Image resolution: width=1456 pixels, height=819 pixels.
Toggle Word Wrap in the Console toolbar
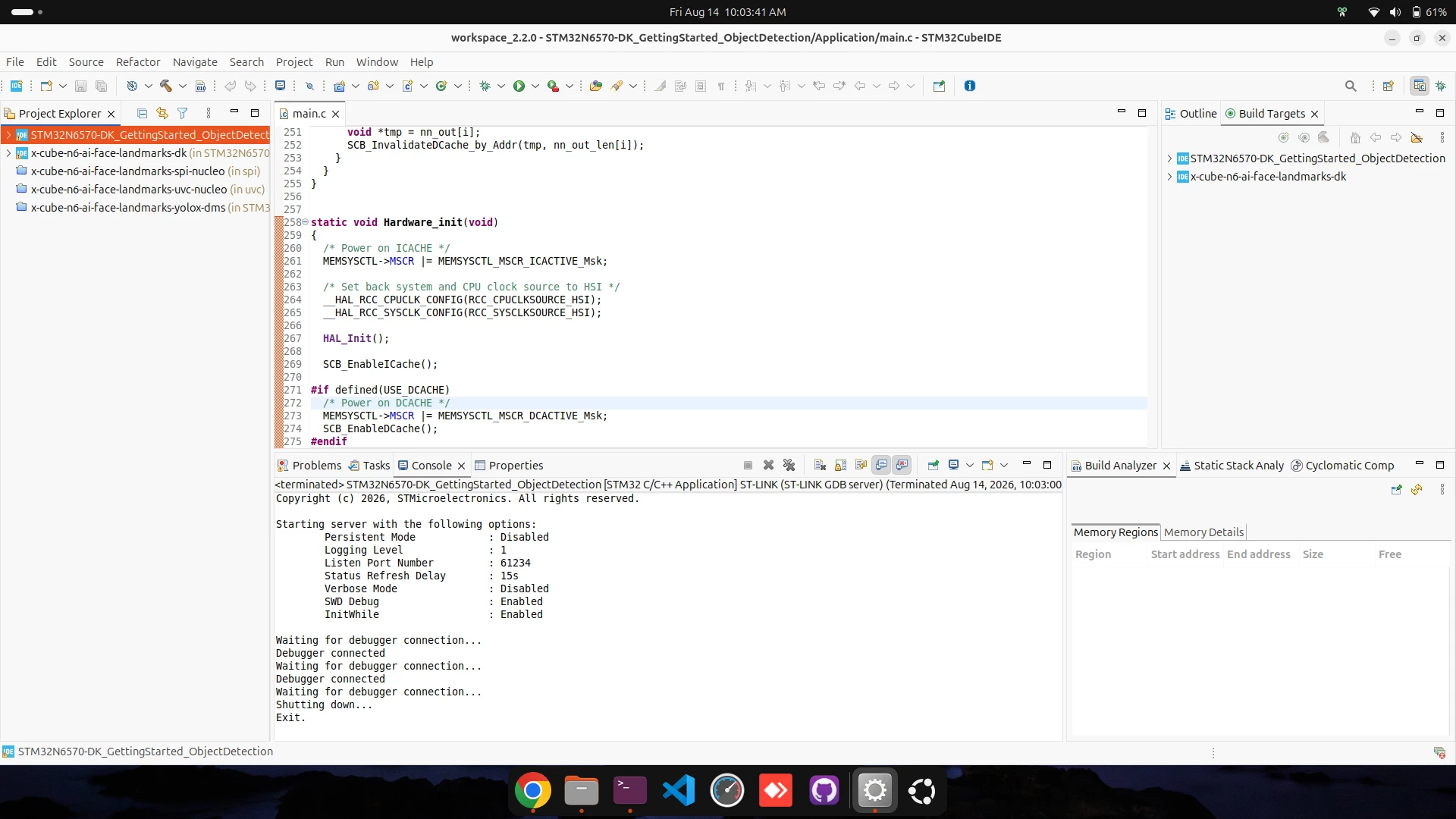point(861,465)
